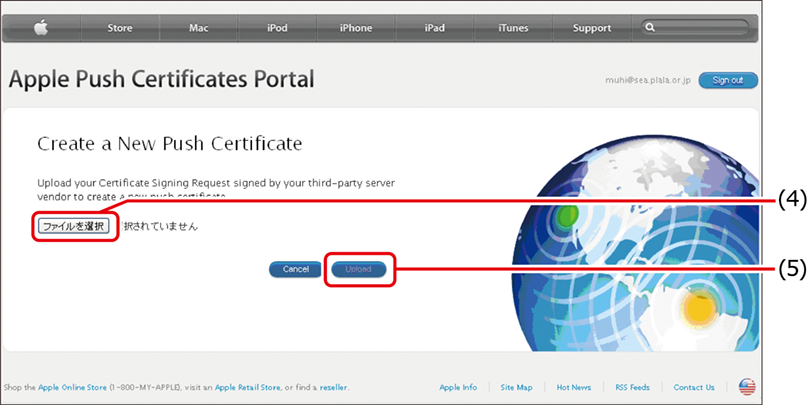This screenshot has height=405, width=810.
Task: Open the Apple Online Store link
Action: tap(72, 387)
